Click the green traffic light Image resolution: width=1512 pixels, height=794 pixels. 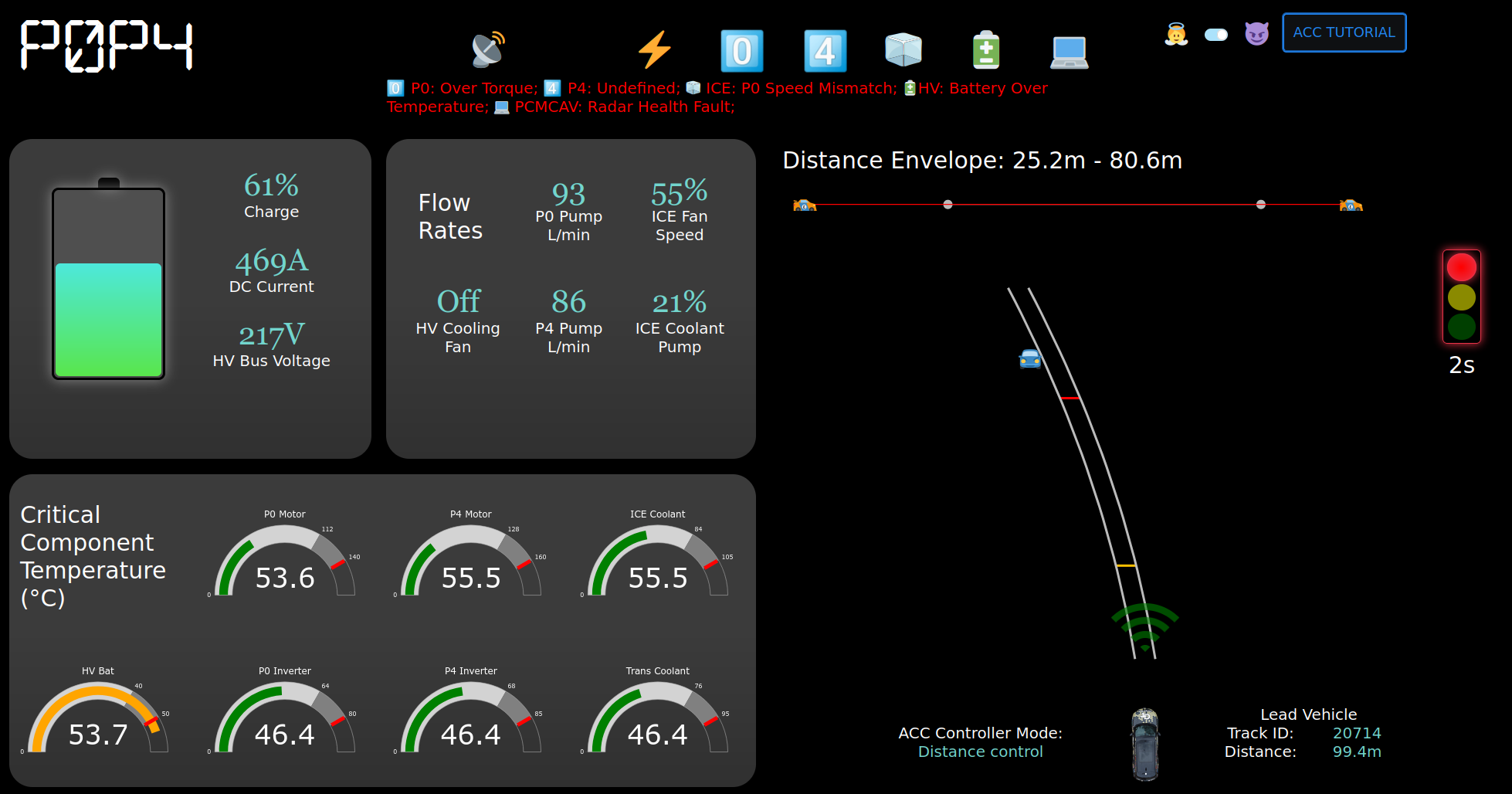1461,327
